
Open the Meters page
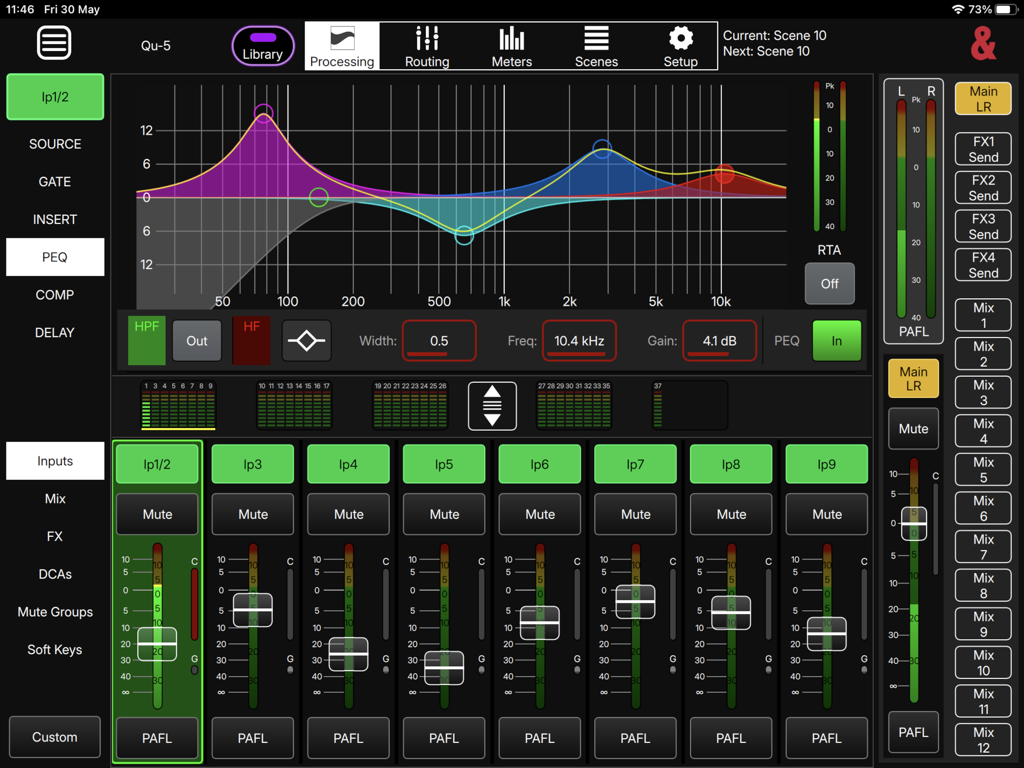pyautogui.click(x=511, y=45)
